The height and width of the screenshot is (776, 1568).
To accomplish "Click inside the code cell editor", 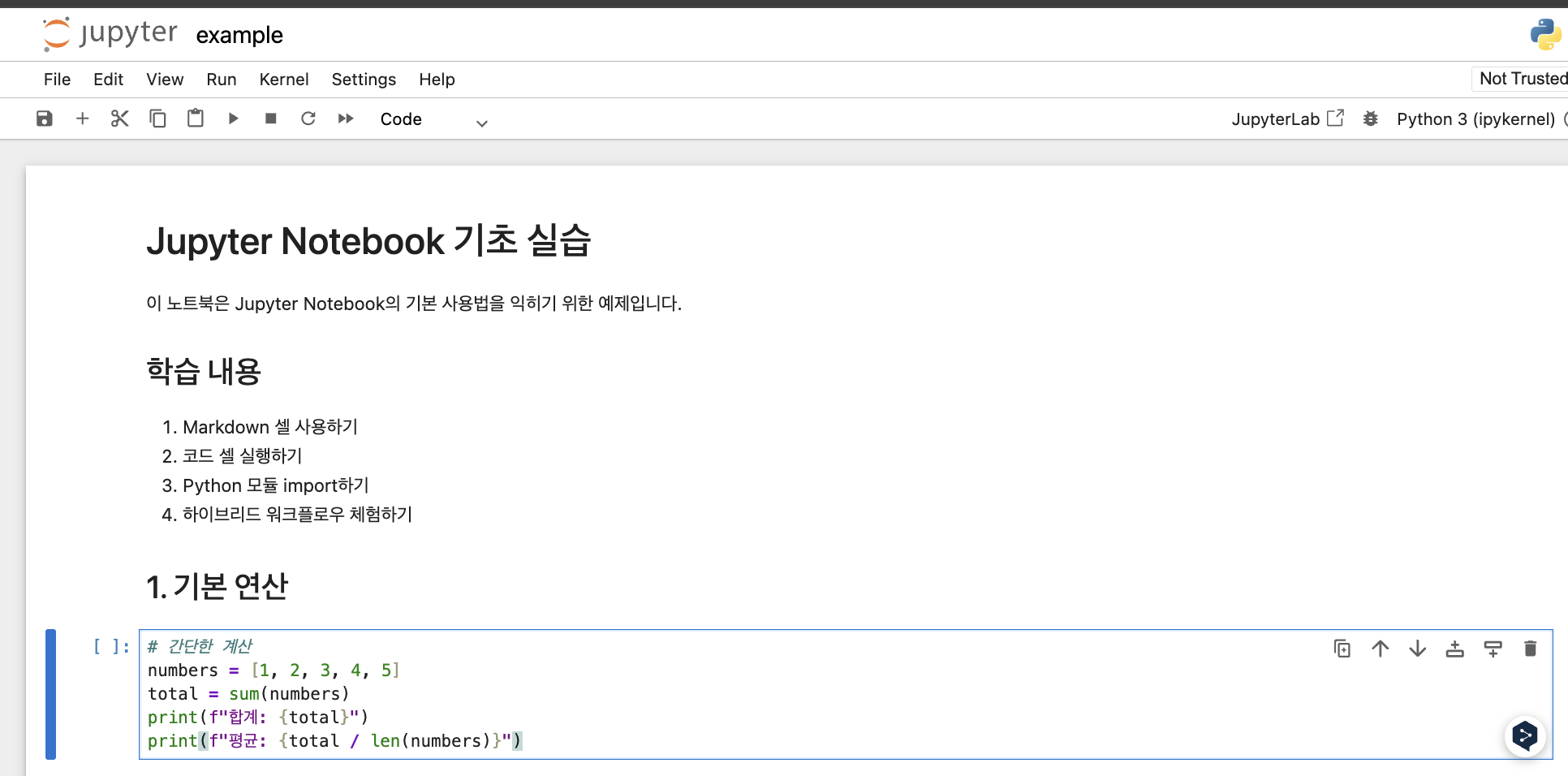I will pos(846,694).
